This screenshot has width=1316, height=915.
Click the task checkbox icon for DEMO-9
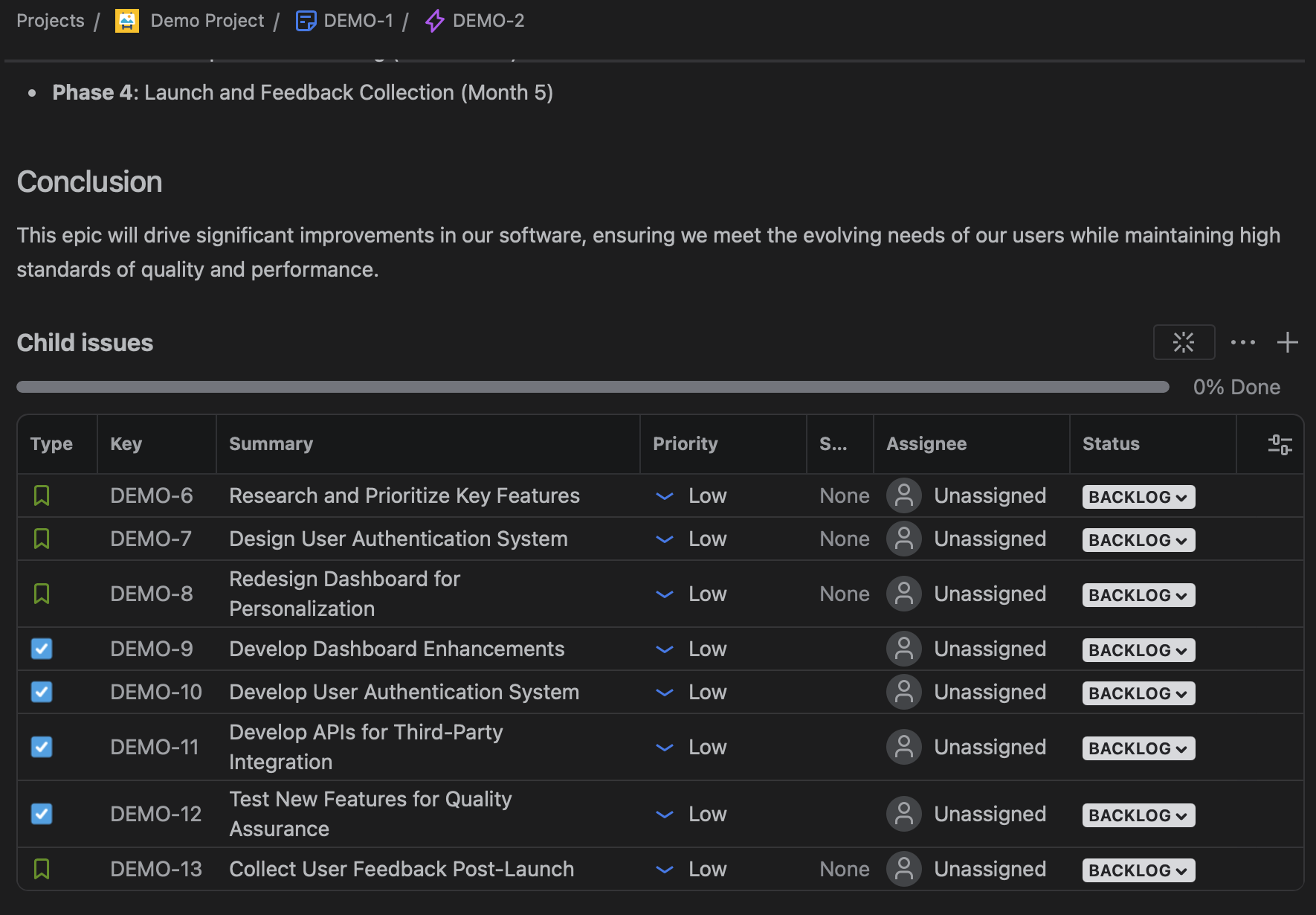point(42,649)
